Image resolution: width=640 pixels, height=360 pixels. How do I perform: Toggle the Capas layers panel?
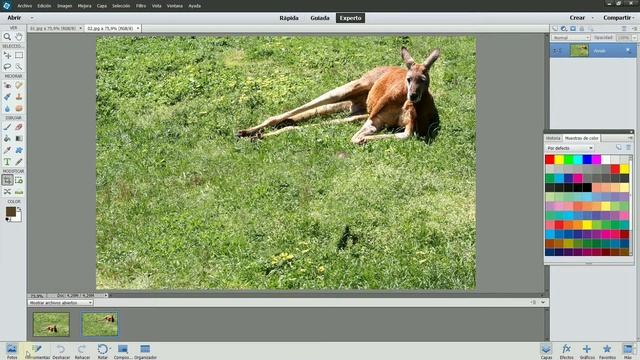546,351
